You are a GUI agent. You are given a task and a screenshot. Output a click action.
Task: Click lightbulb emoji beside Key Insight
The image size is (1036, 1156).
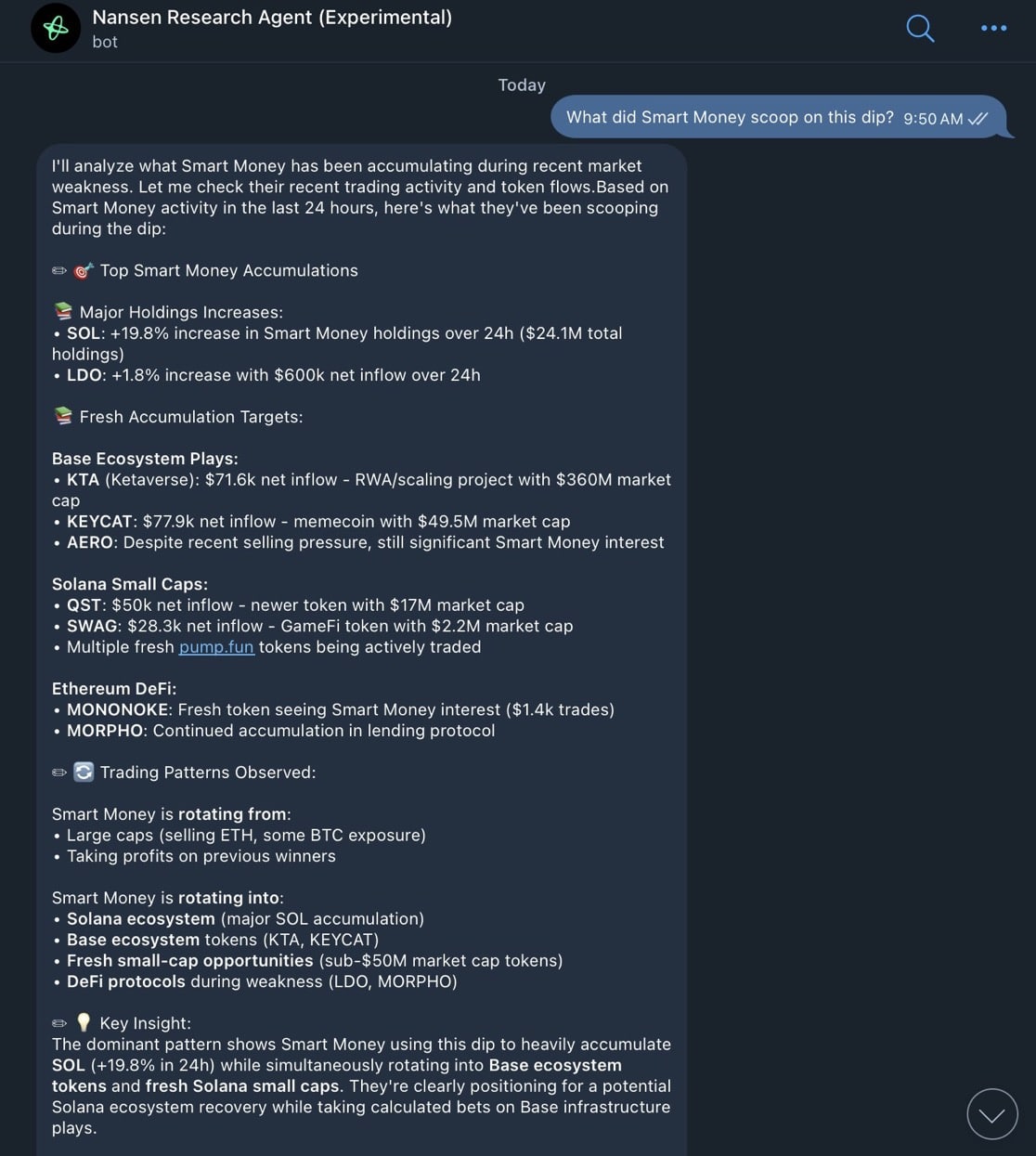tap(84, 1023)
